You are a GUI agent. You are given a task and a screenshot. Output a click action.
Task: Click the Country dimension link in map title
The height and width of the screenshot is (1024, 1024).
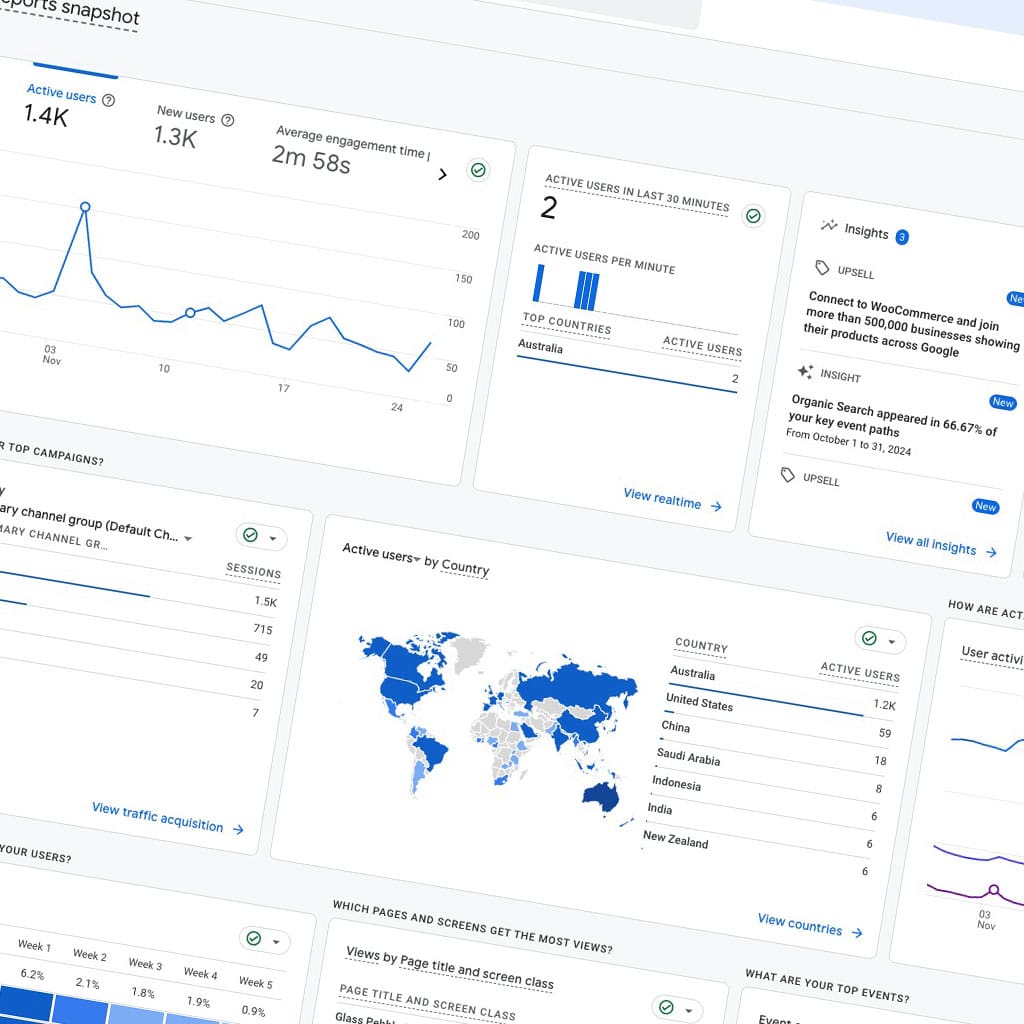click(465, 566)
